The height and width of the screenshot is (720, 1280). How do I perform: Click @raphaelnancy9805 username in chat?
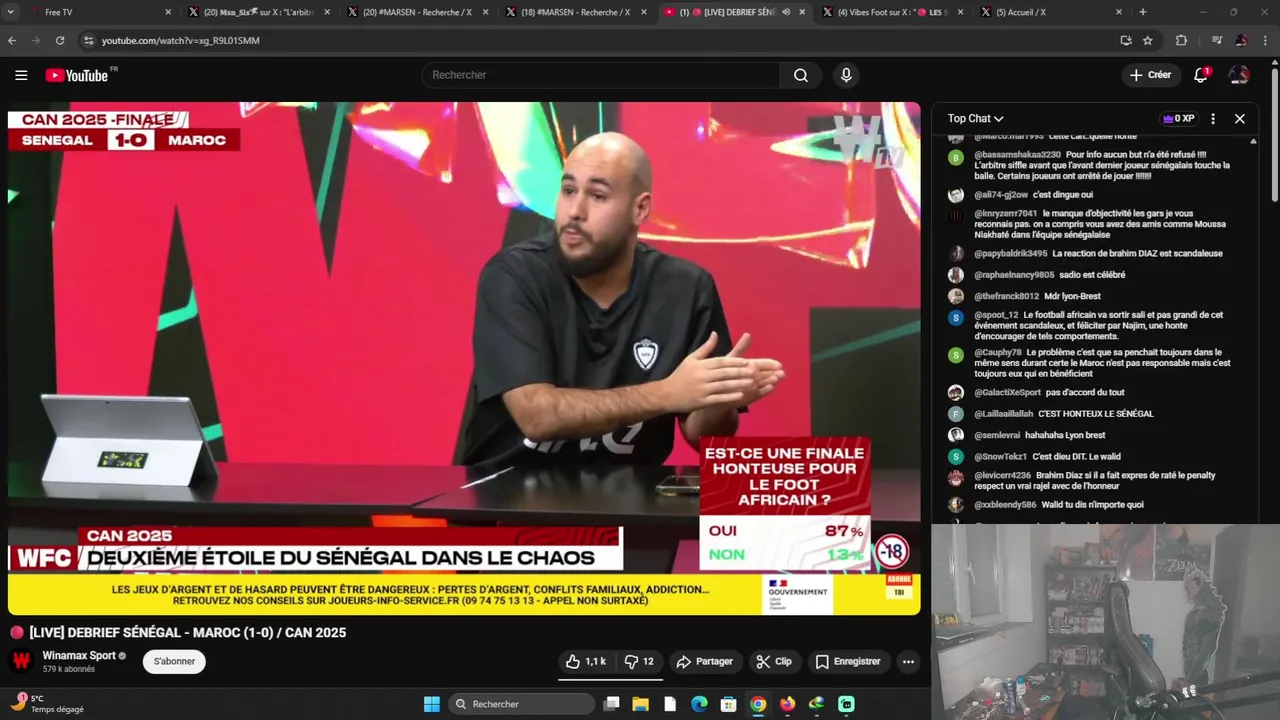coord(1014,275)
